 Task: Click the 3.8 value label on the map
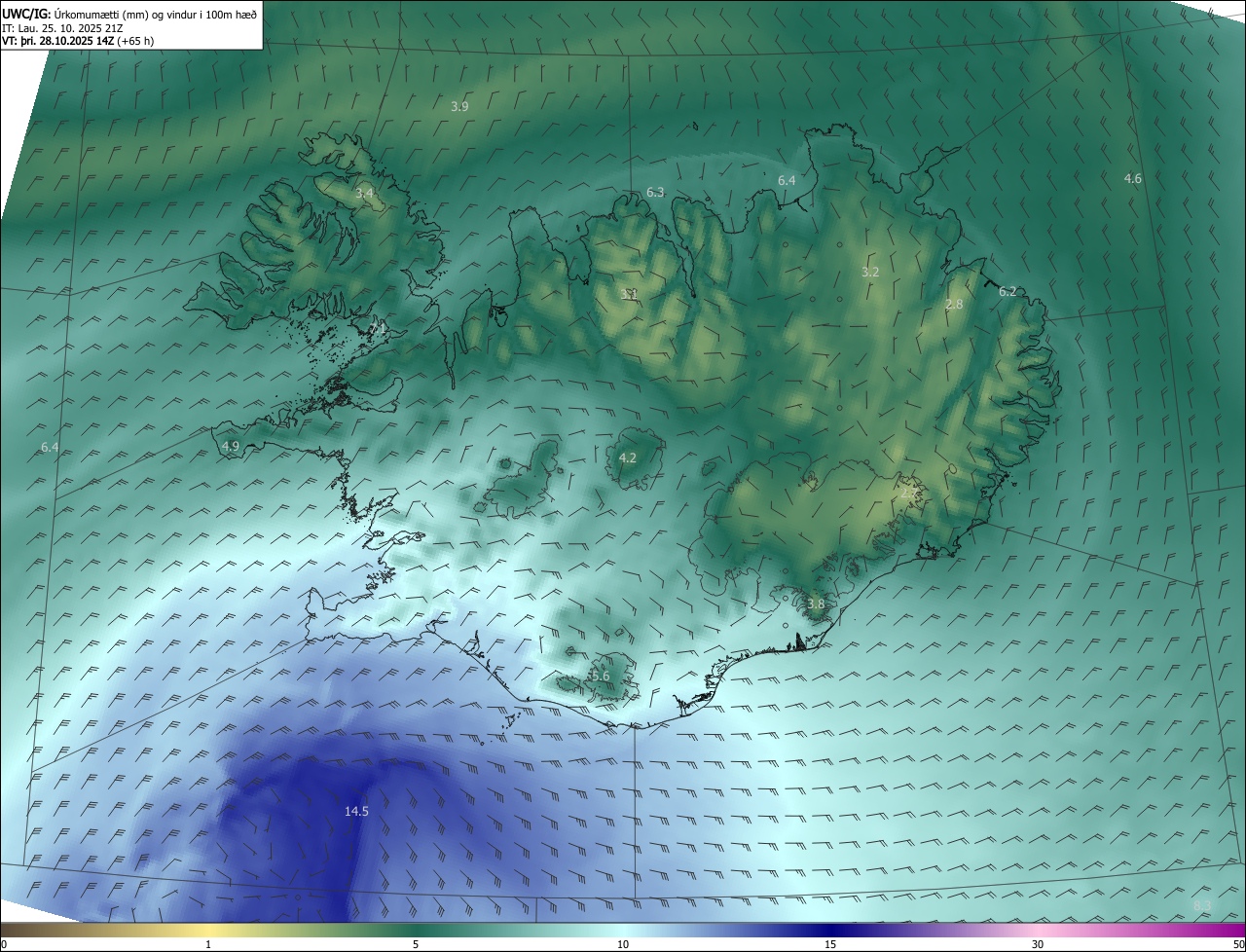(x=816, y=604)
